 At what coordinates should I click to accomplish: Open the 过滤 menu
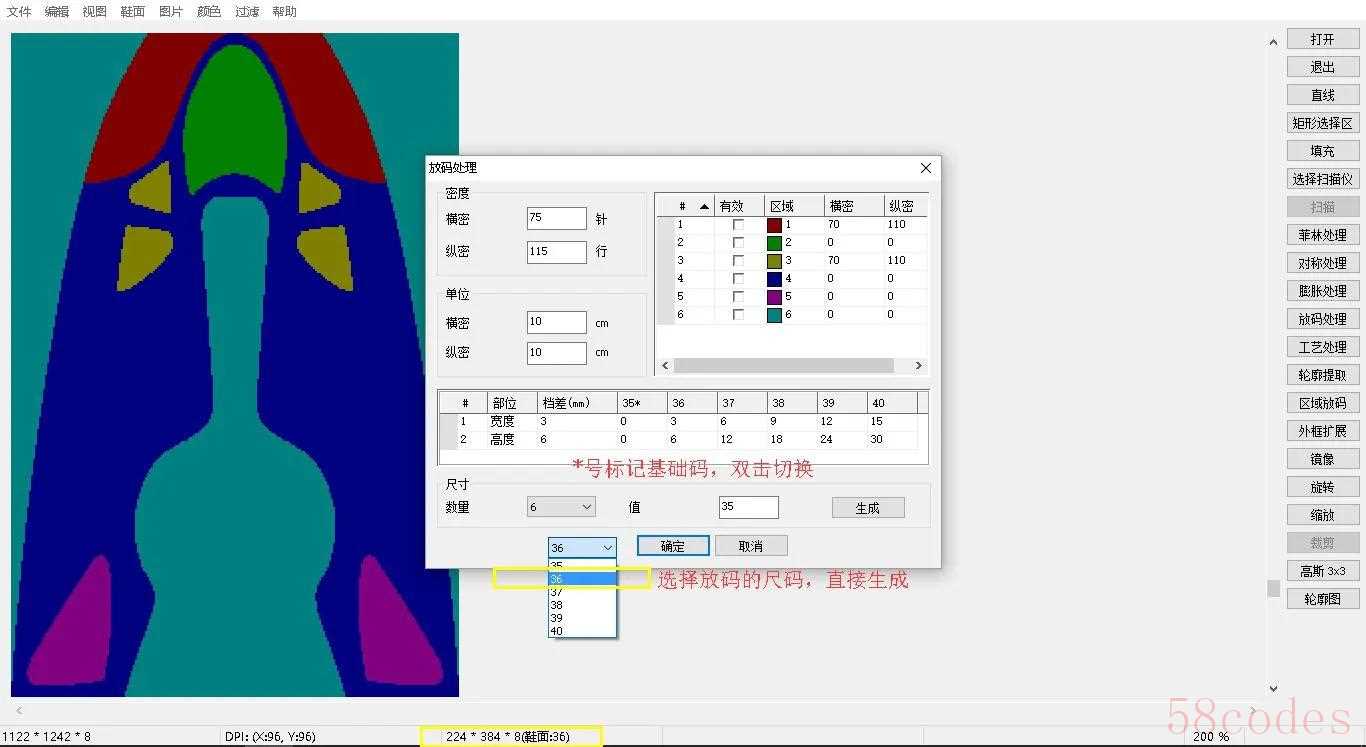247,12
